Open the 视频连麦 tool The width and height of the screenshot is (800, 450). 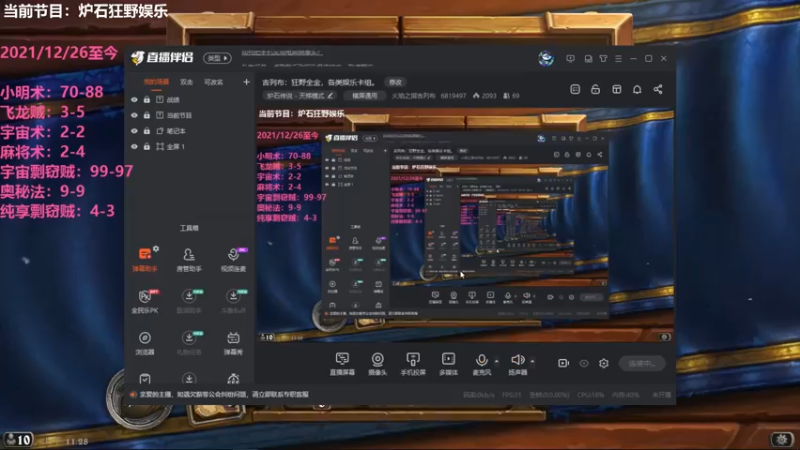pos(233,259)
